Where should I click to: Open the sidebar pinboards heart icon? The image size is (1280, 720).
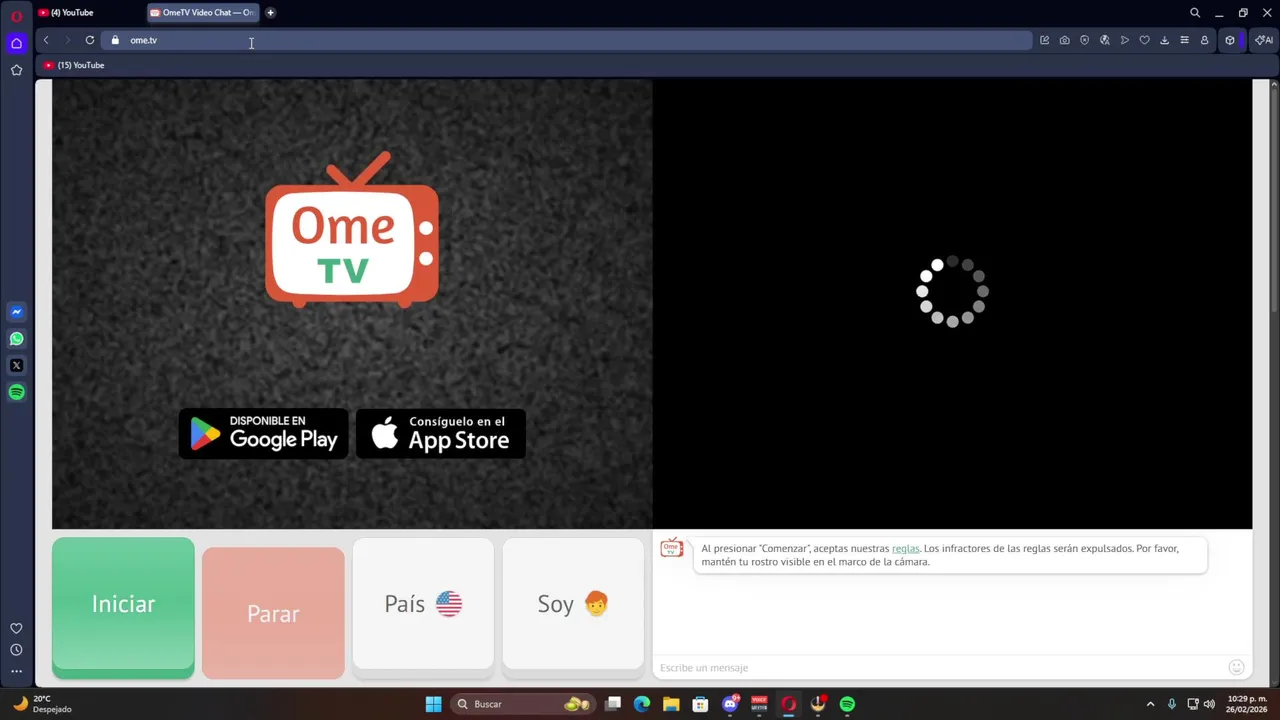pyautogui.click(x=16, y=628)
